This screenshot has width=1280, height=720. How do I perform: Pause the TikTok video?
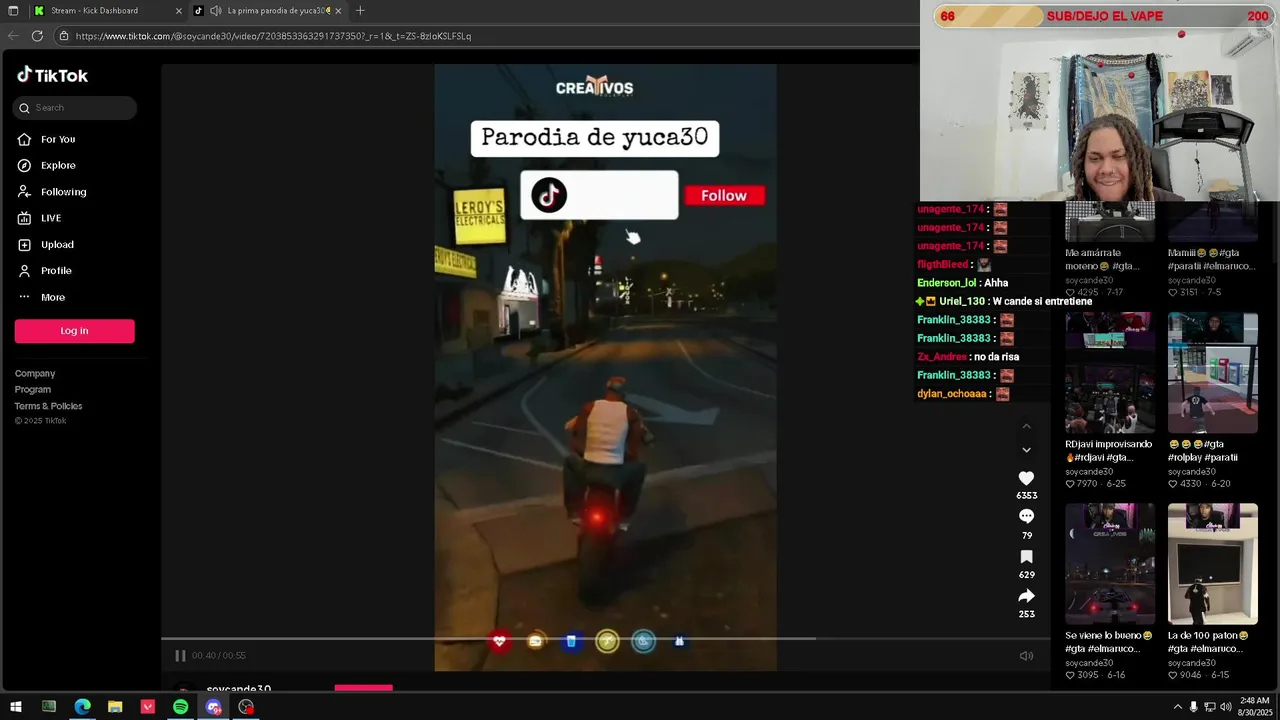180,656
